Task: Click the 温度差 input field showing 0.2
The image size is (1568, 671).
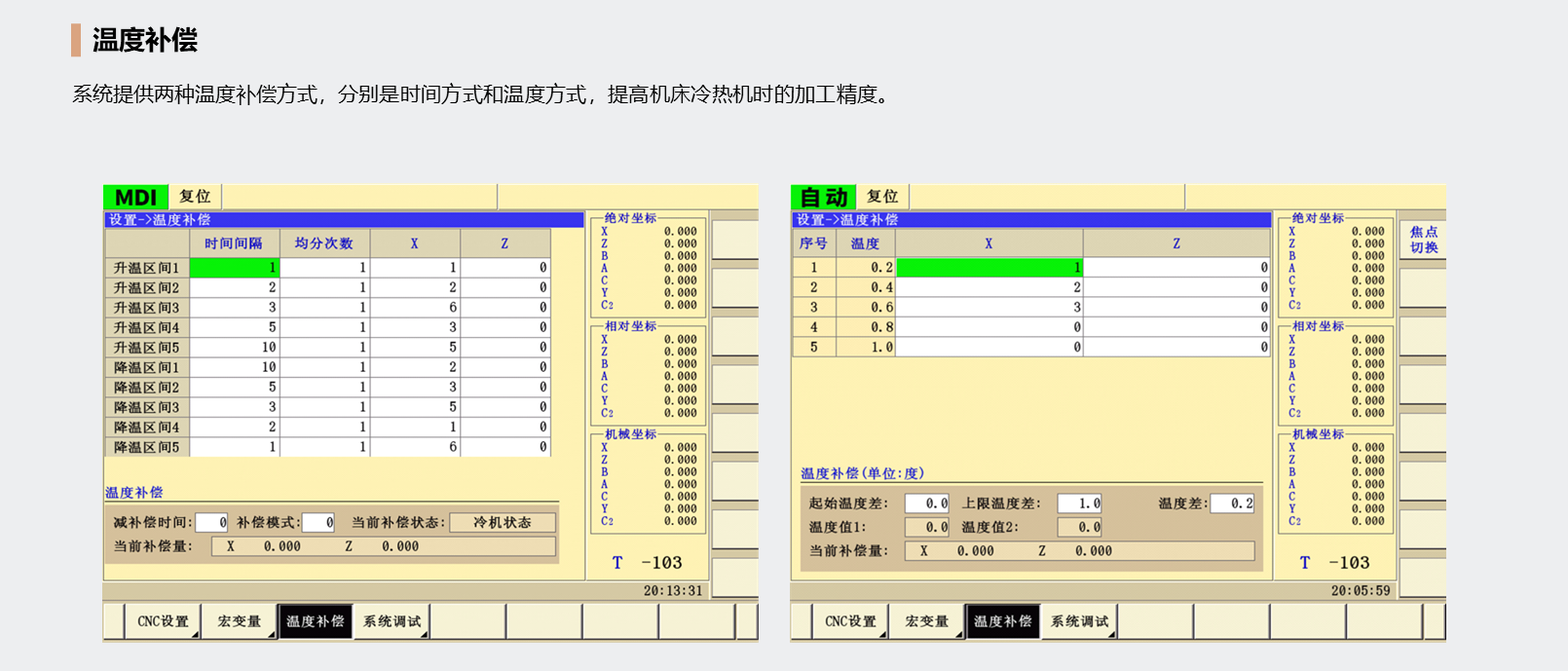Action: tap(1232, 503)
